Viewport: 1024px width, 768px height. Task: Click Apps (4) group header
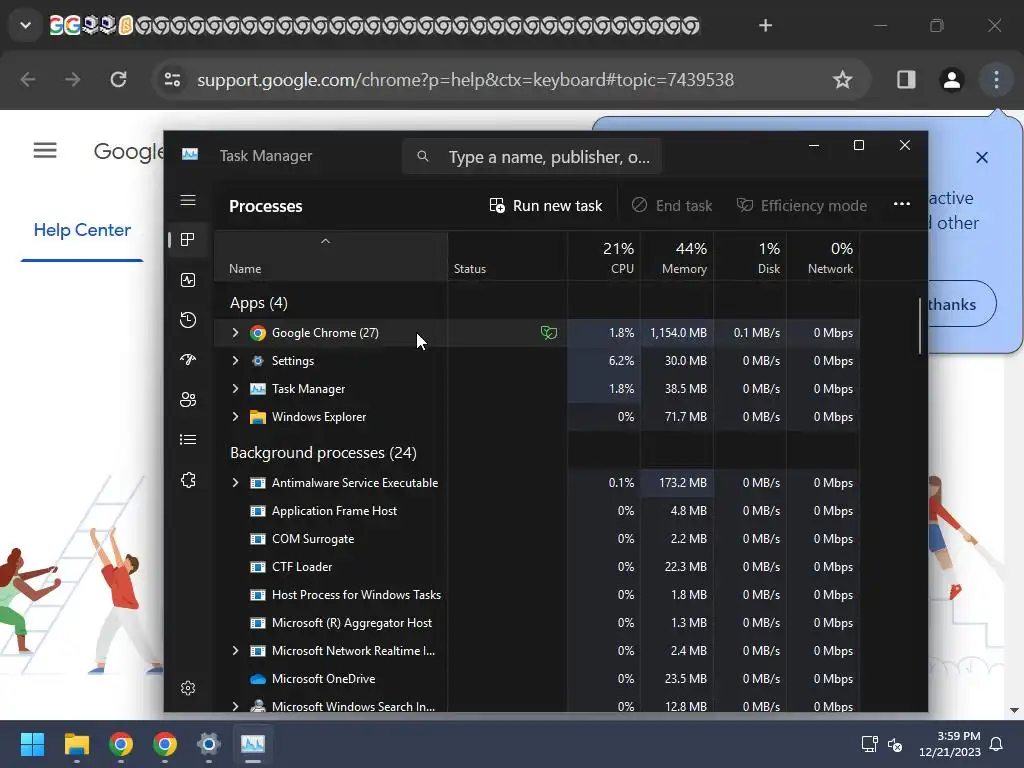pos(259,303)
